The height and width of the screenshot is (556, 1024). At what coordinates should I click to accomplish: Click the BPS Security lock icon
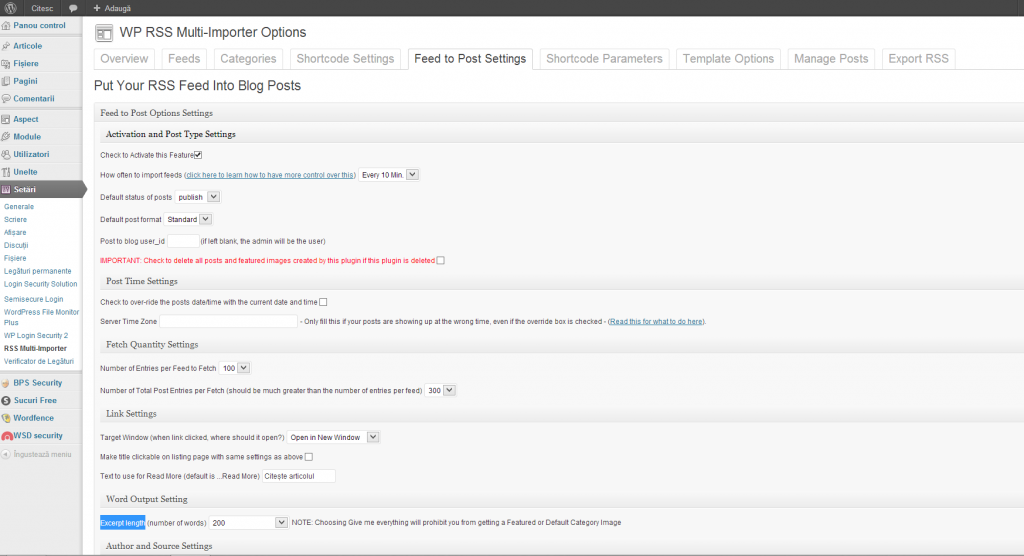click(x=6, y=383)
